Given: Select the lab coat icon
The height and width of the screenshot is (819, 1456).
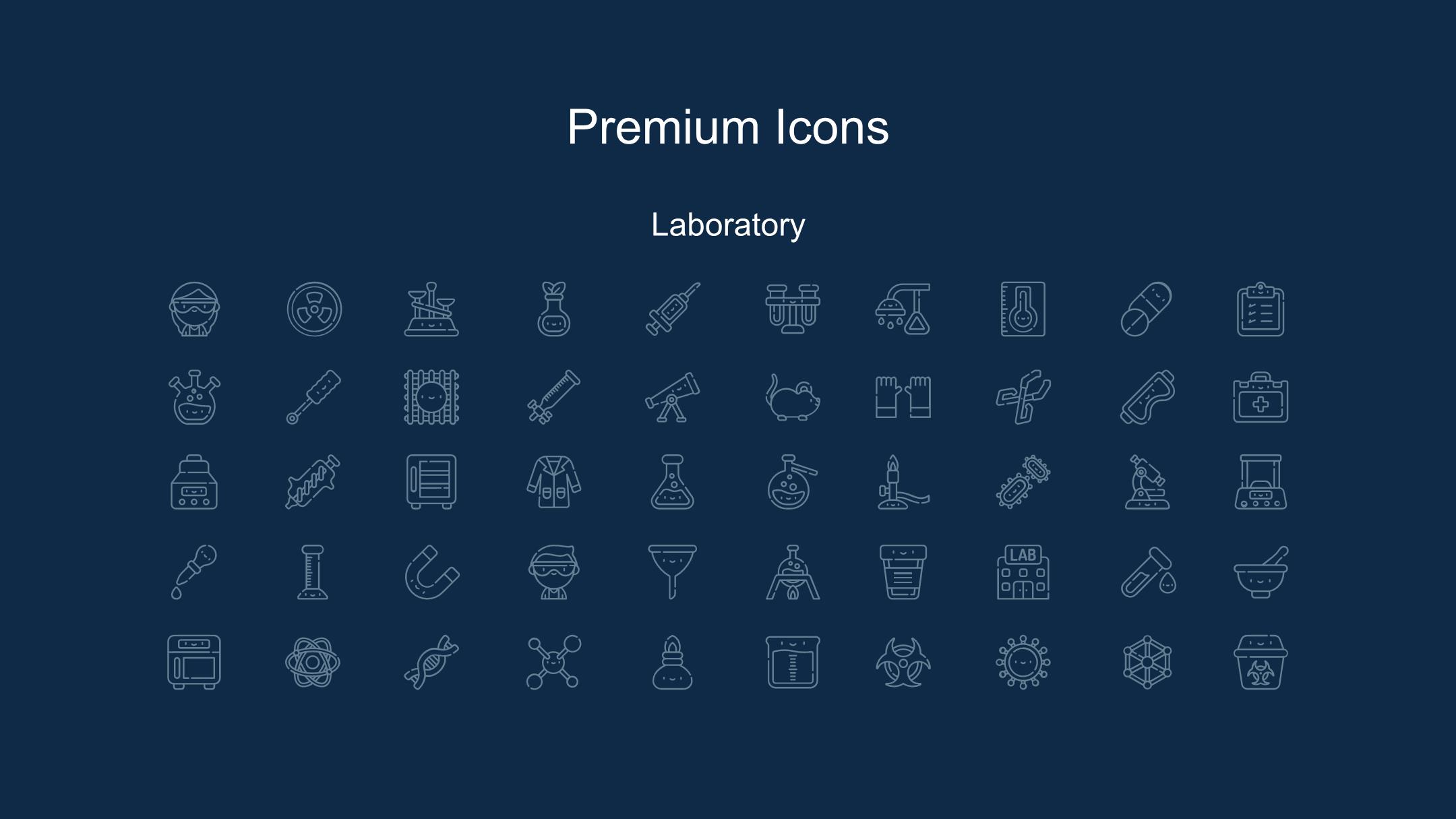Looking at the screenshot, I should coord(554,482).
